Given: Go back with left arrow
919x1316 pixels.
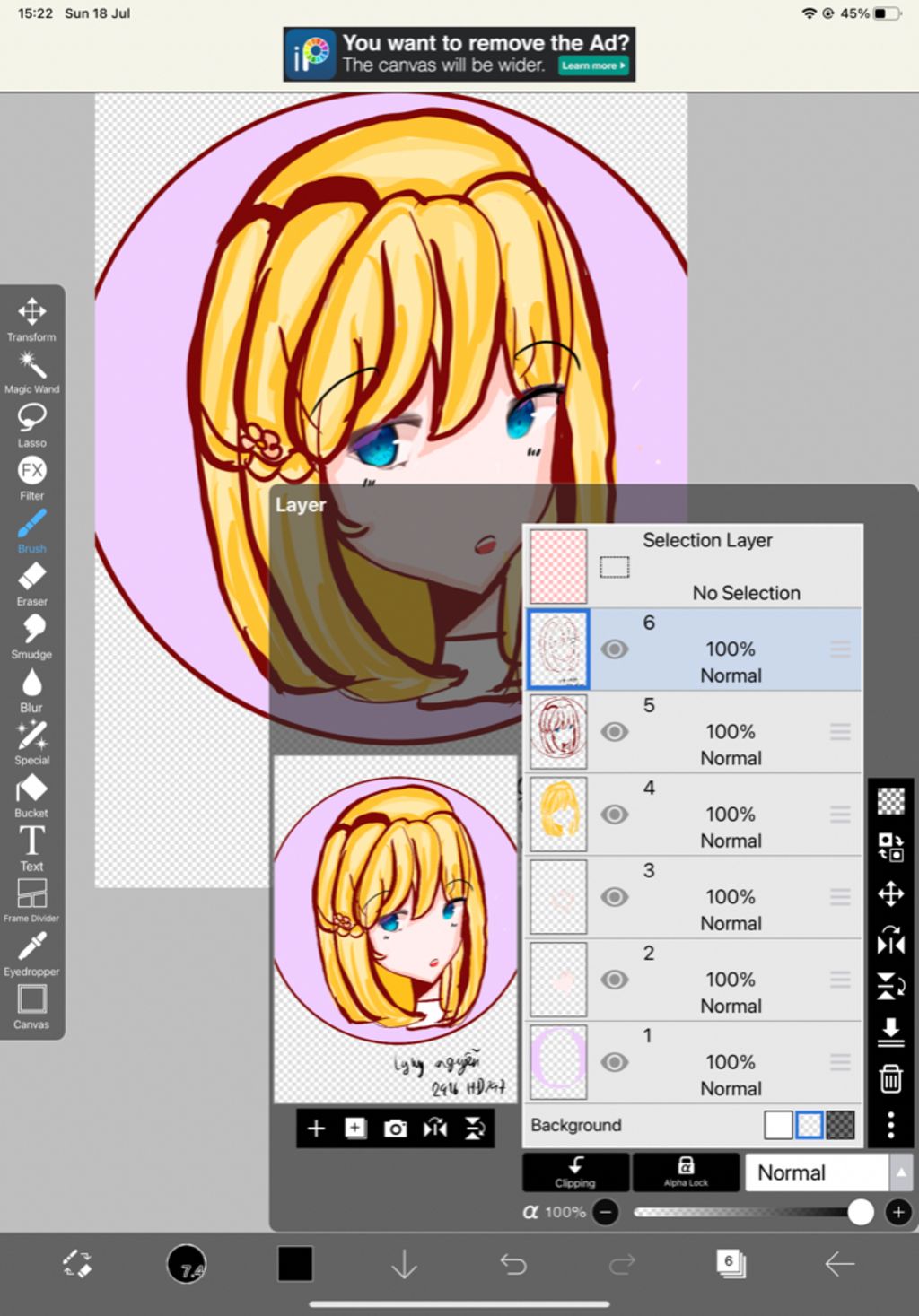Looking at the screenshot, I should coord(839,1264).
